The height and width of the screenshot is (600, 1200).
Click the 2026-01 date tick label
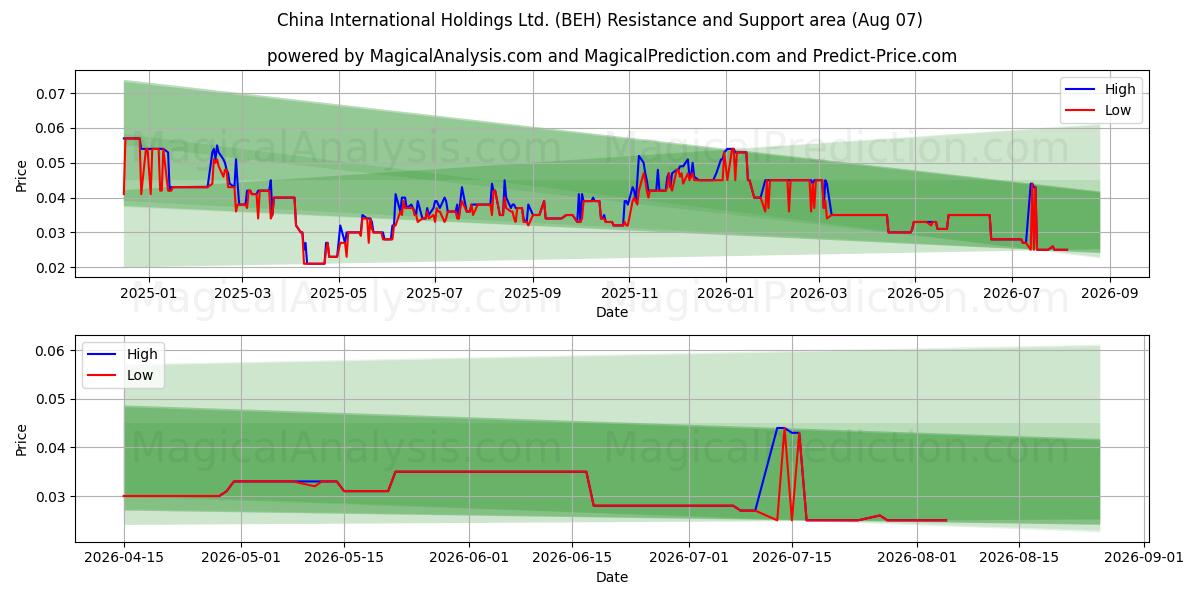(x=726, y=293)
